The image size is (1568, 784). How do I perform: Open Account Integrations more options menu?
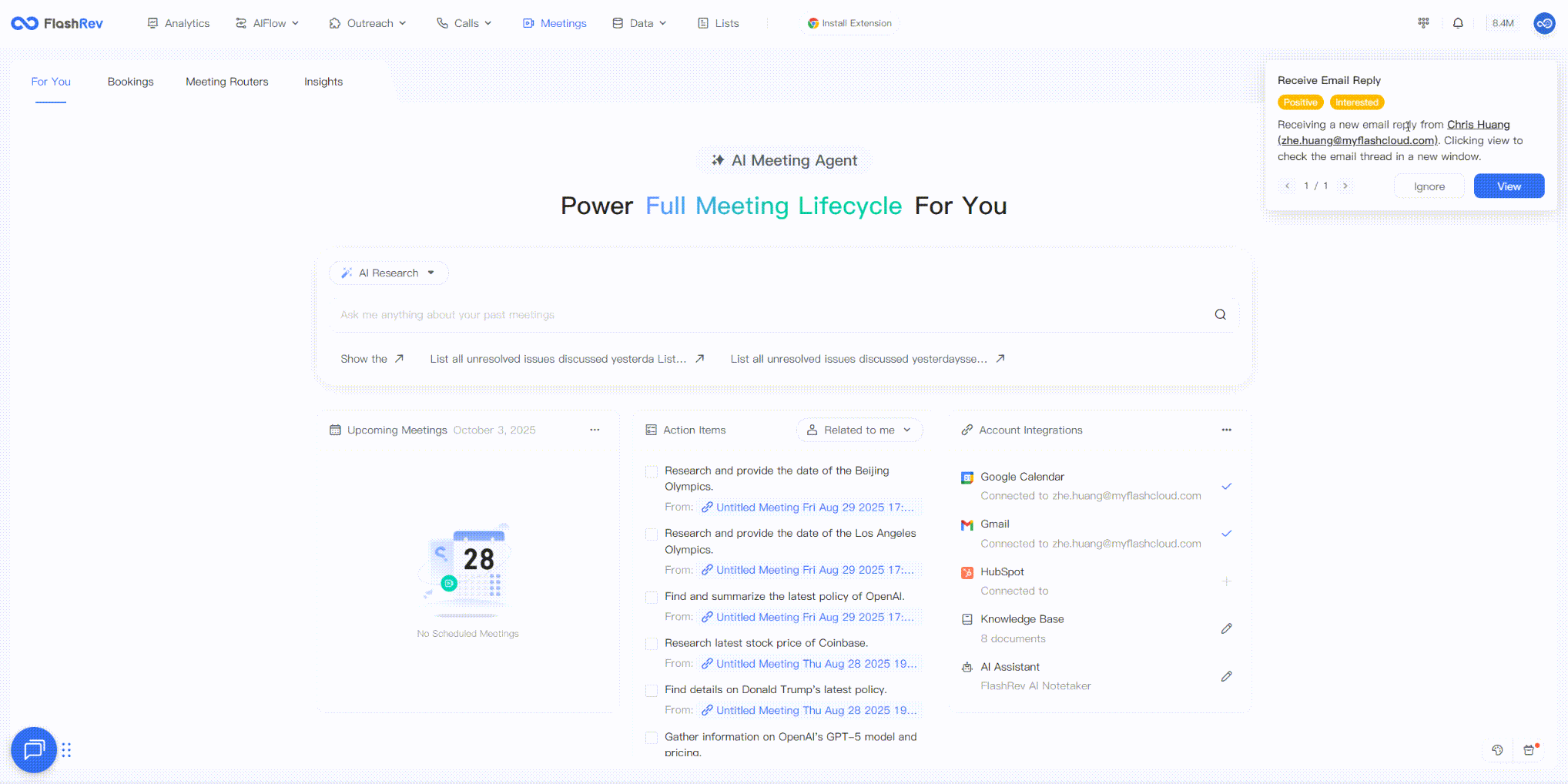point(1226,430)
